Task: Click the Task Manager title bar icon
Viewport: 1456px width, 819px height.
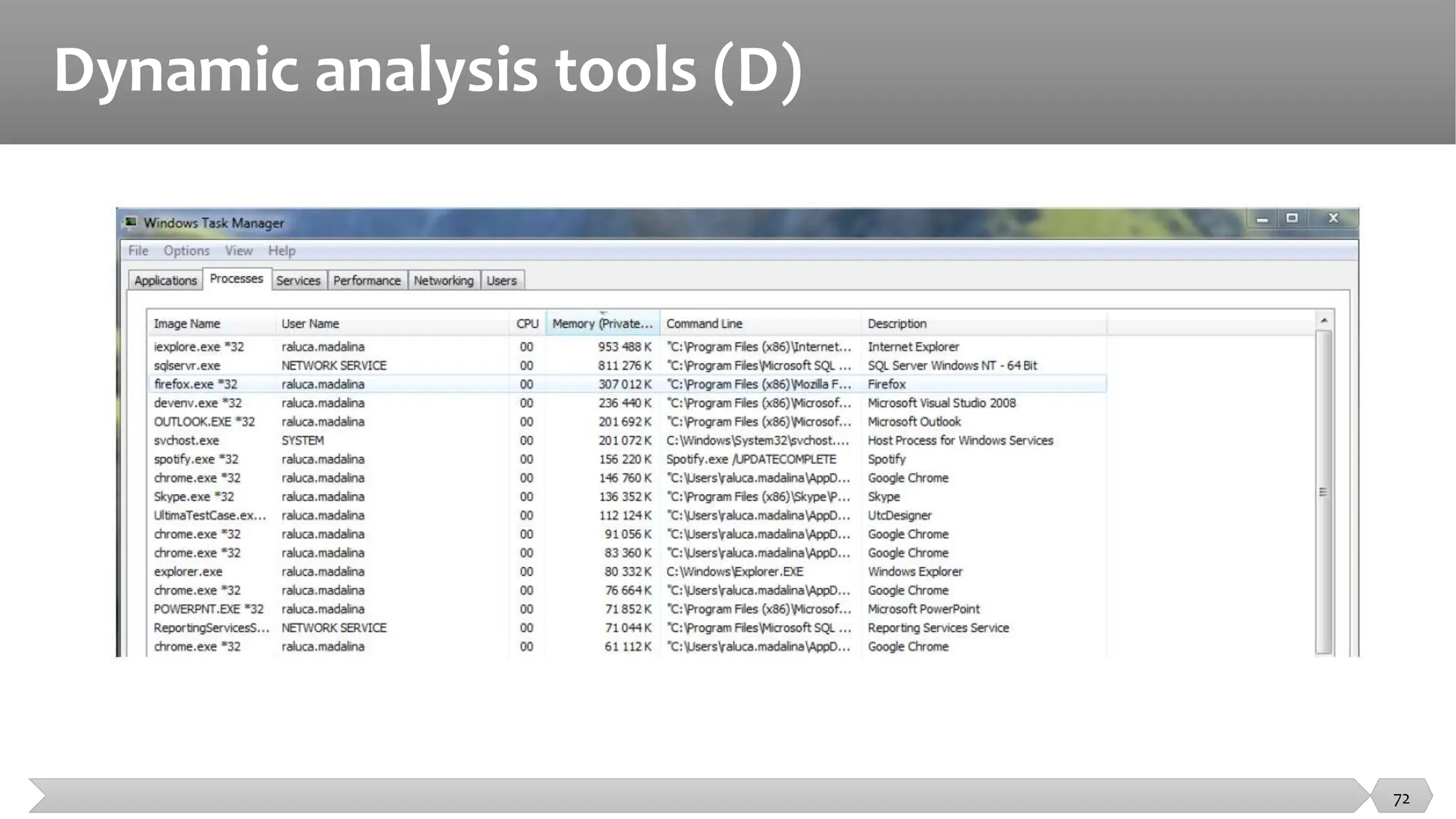Action: [x=131, y=223]
